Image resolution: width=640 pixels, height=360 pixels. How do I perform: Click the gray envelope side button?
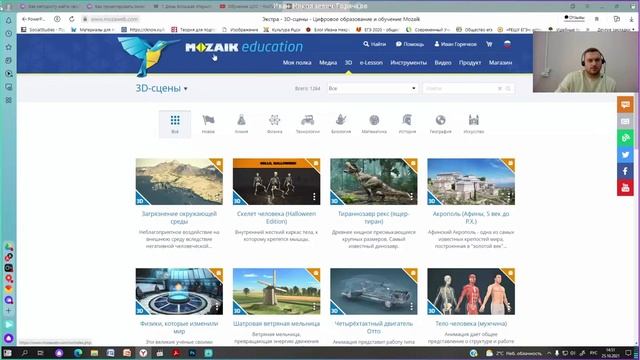625,121
